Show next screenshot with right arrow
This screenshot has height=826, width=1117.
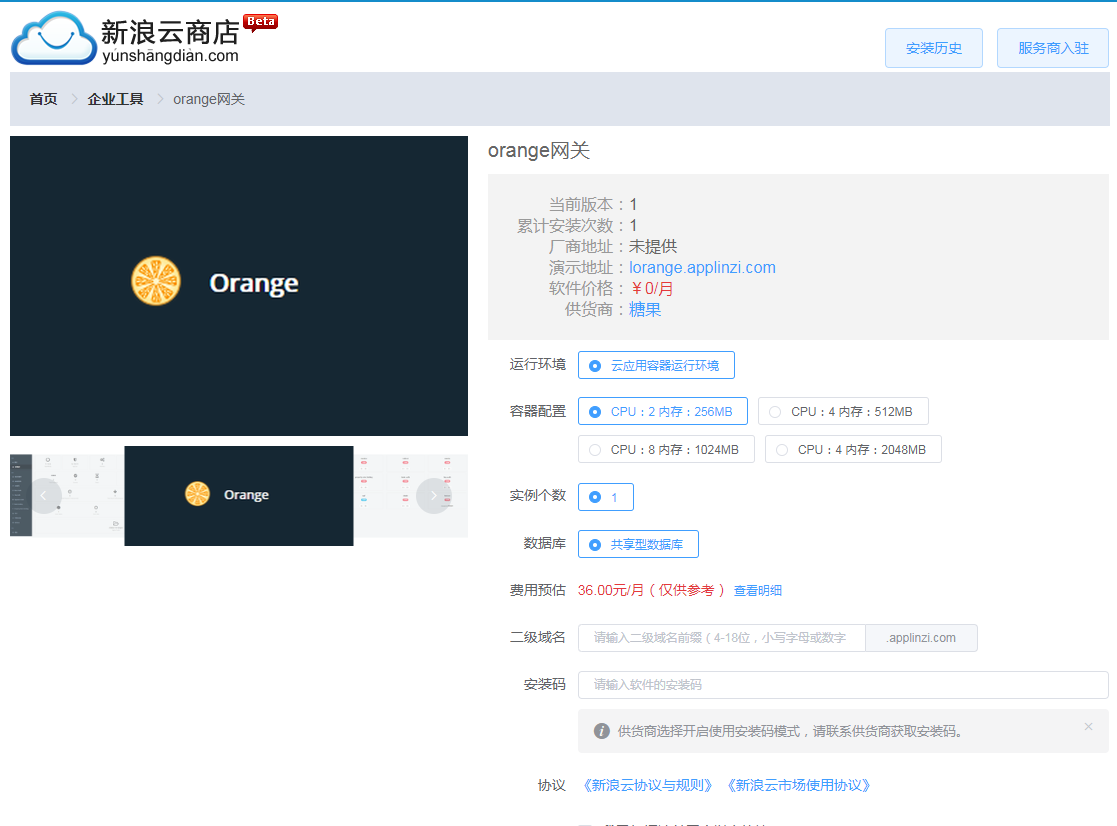click(434, 496)
